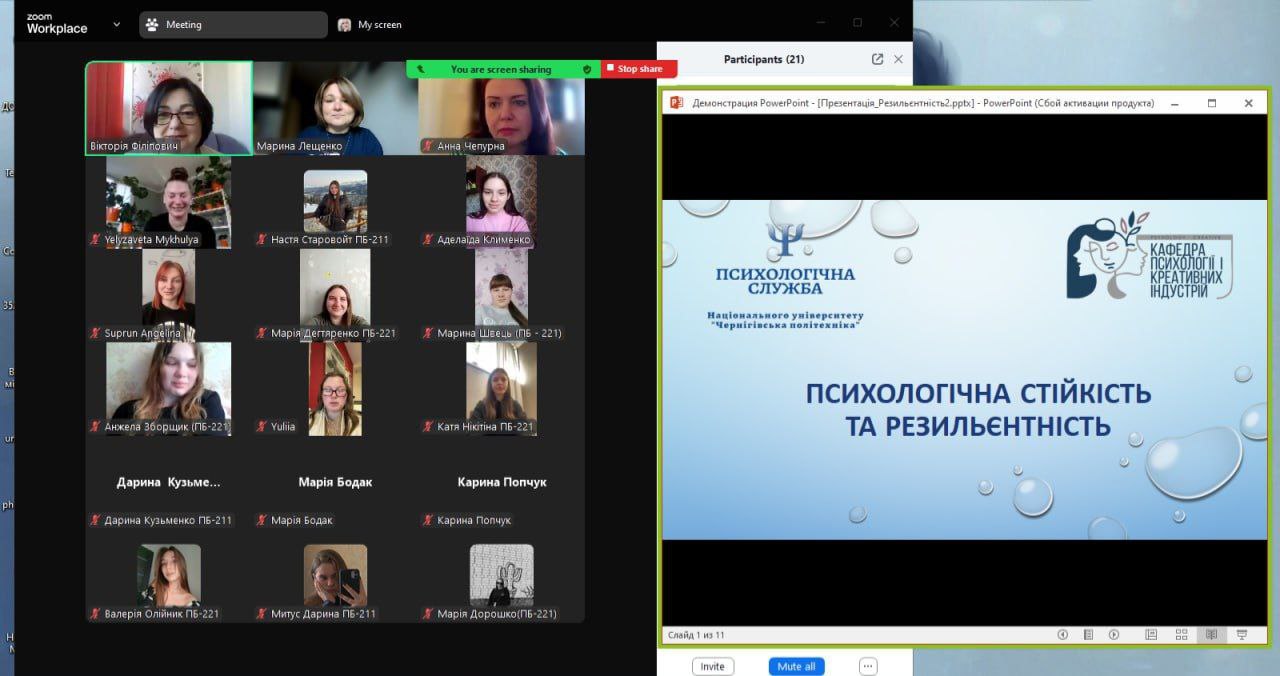Click the green shield security icon
Viewport: 1280px width, 676px height.
[x=587, y=69]
